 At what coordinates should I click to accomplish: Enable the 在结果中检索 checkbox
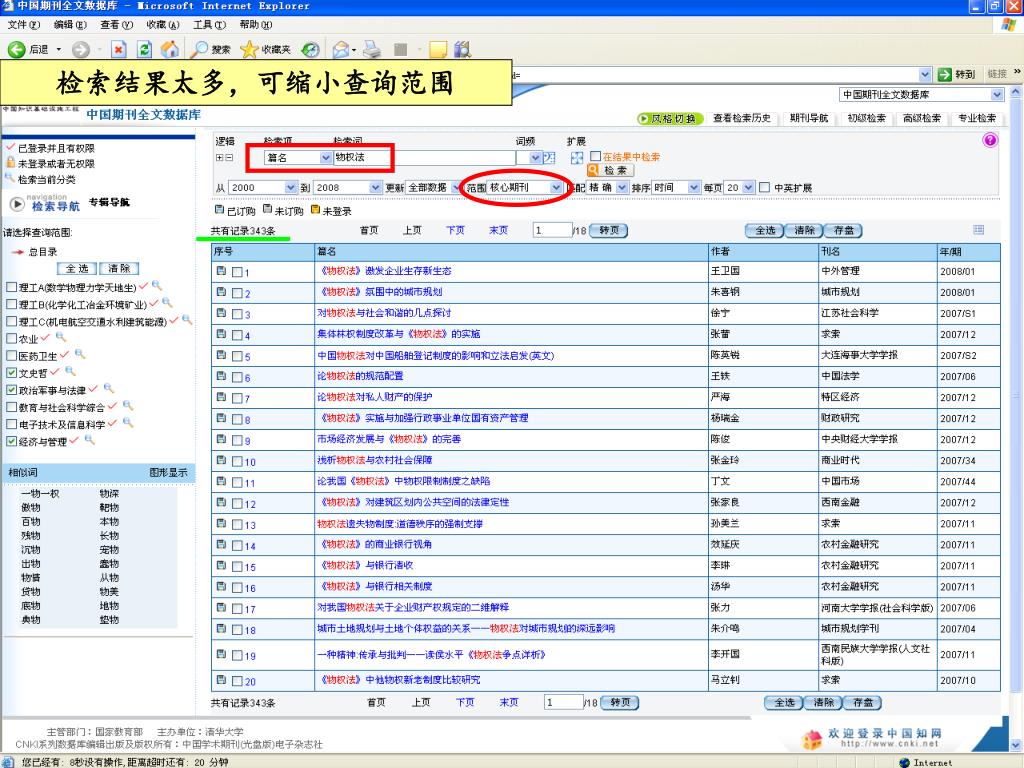click(596, 156)
